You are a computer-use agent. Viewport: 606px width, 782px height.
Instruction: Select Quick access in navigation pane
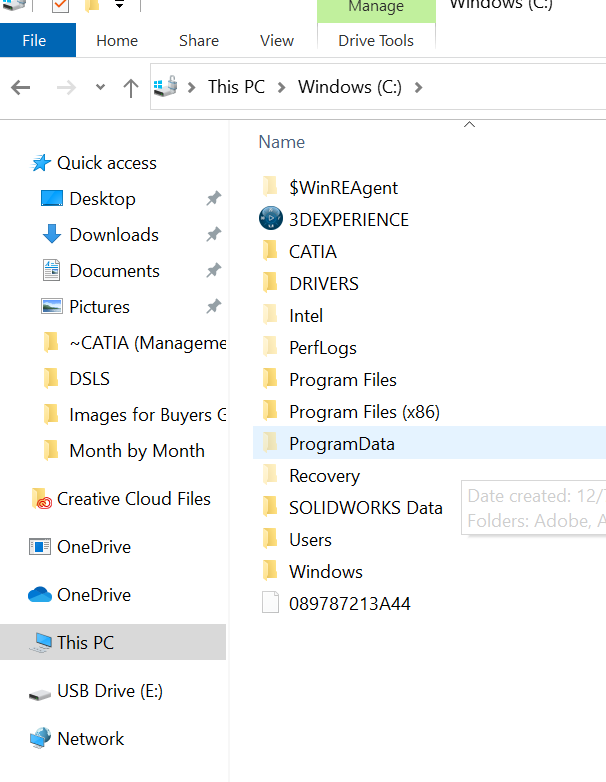[x=107, y=163]
